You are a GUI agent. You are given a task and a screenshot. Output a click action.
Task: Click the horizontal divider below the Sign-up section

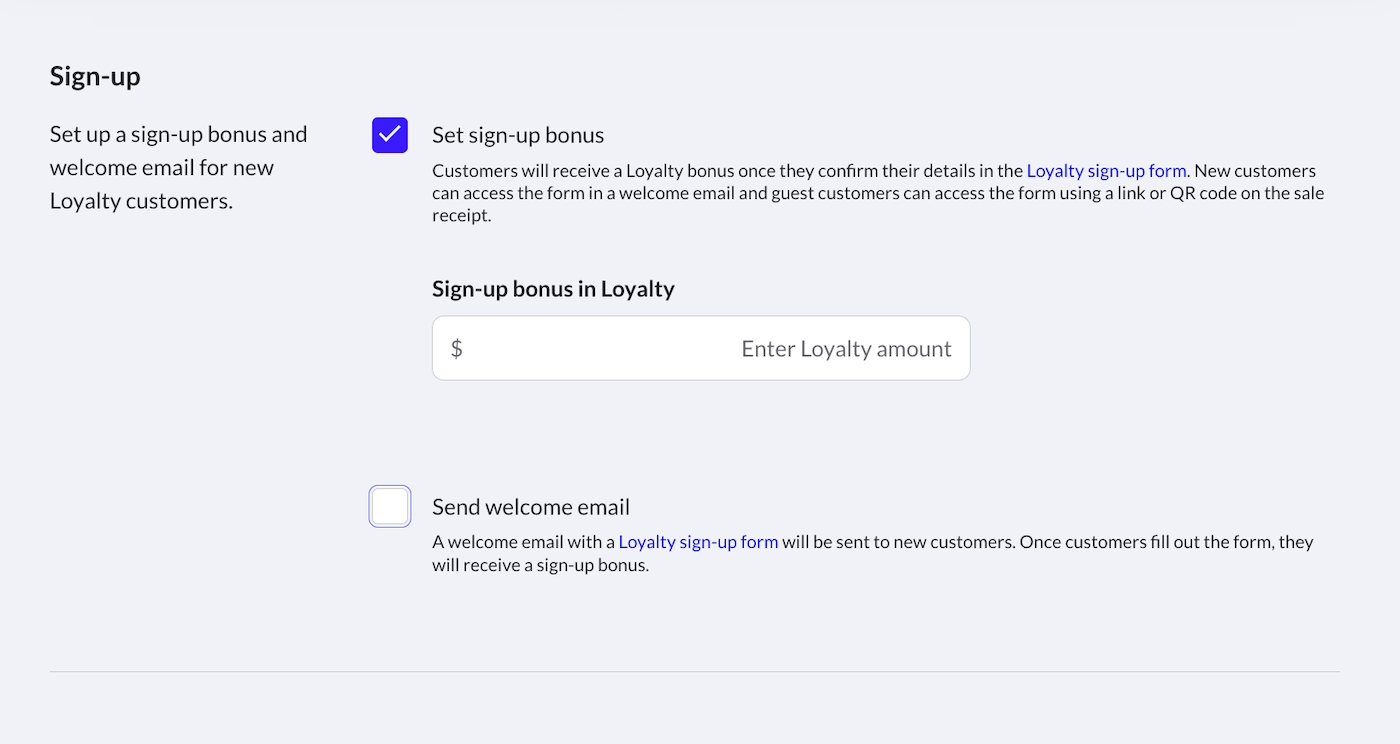(x=695, y=672)
